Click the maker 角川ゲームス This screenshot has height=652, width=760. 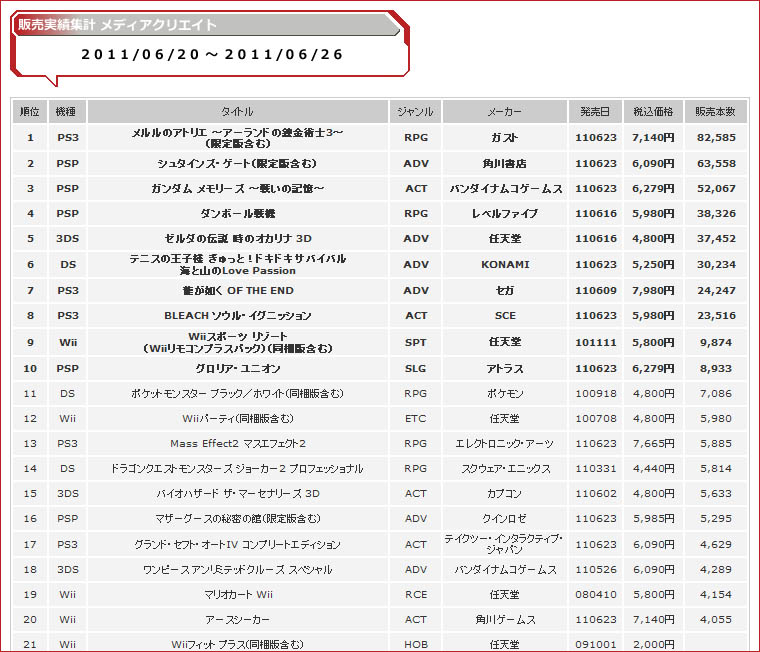(505, 620)
